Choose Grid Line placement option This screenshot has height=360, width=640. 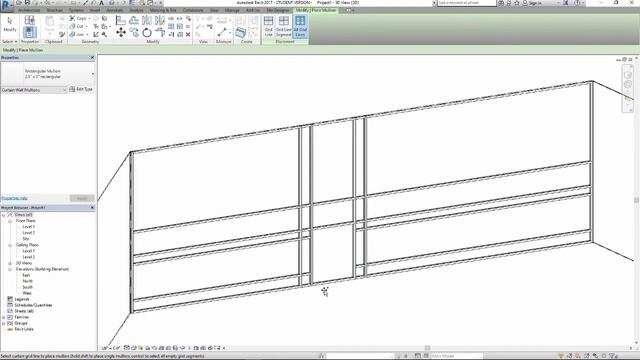tap(269, 26)
